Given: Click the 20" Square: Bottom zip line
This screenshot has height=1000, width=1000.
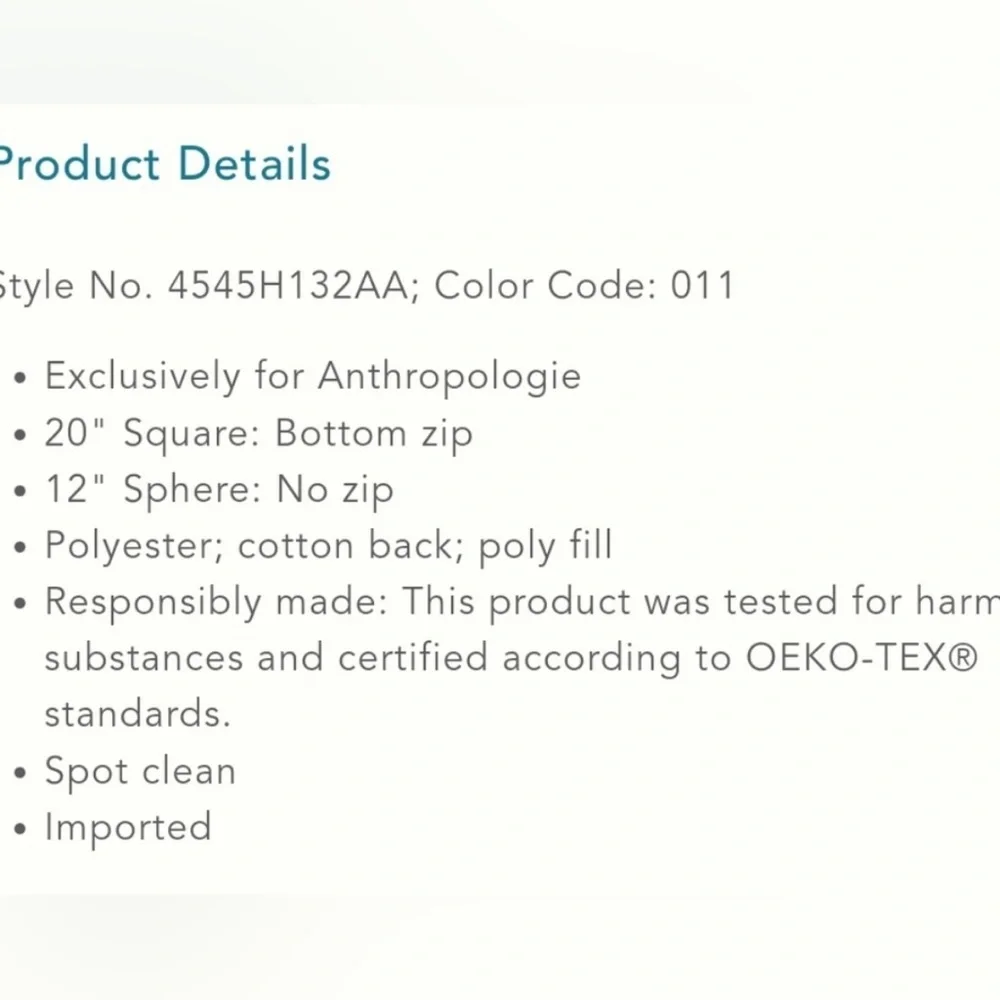Looking at the screenshot, I should tap(258, 434).
